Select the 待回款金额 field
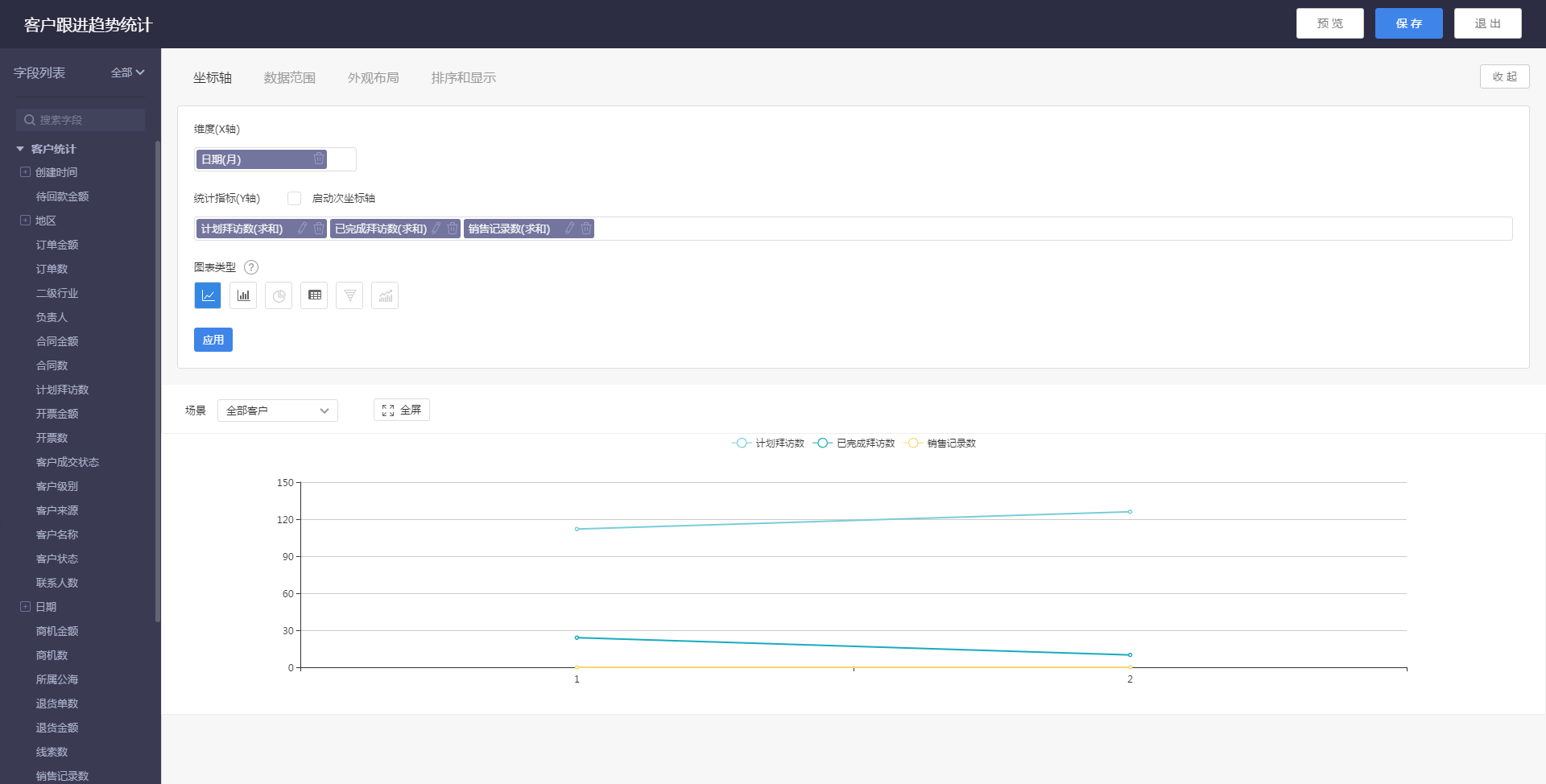This screenshot has height=784, width=1546. (63, 196)
